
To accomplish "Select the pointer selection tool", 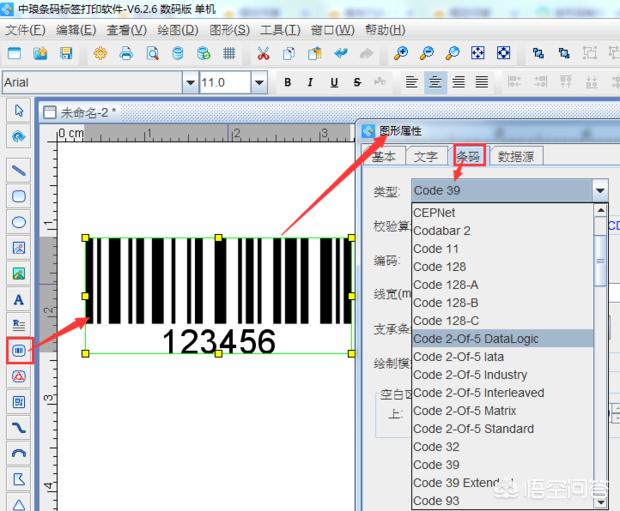I will pos(19,111).
